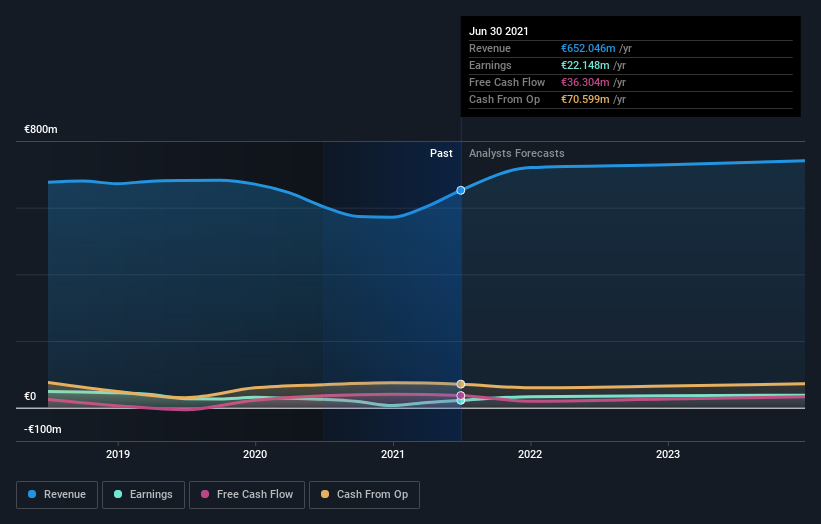Click the pink Free Cash Flow legend dot
The image size is (821, 524).
pyautogui.click(x=205, y=494)
